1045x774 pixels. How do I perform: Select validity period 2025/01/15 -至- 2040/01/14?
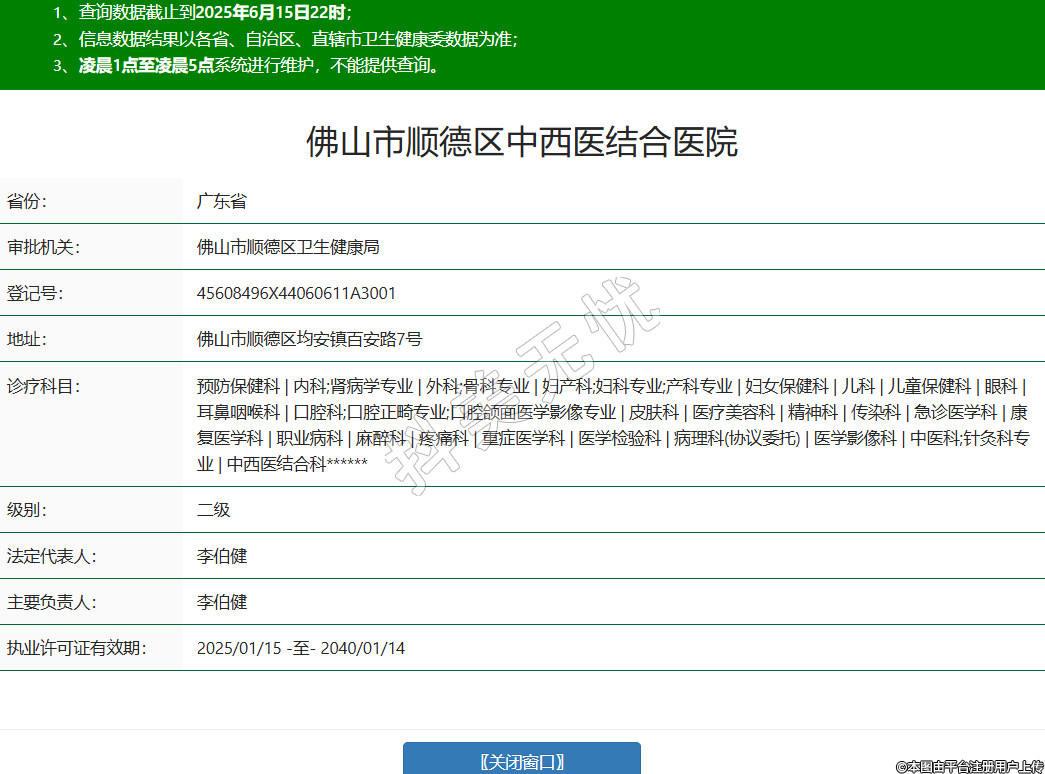(300, 648)
